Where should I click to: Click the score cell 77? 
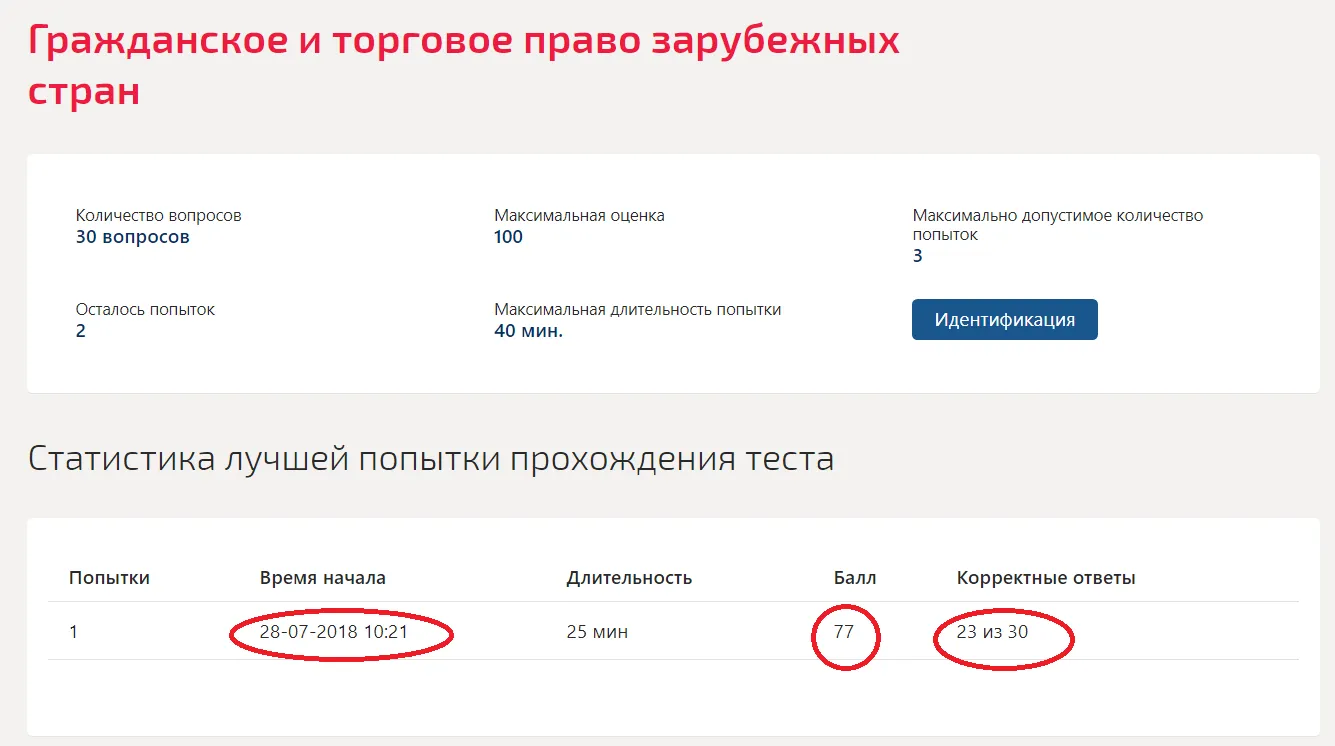[x=844, y=632]
